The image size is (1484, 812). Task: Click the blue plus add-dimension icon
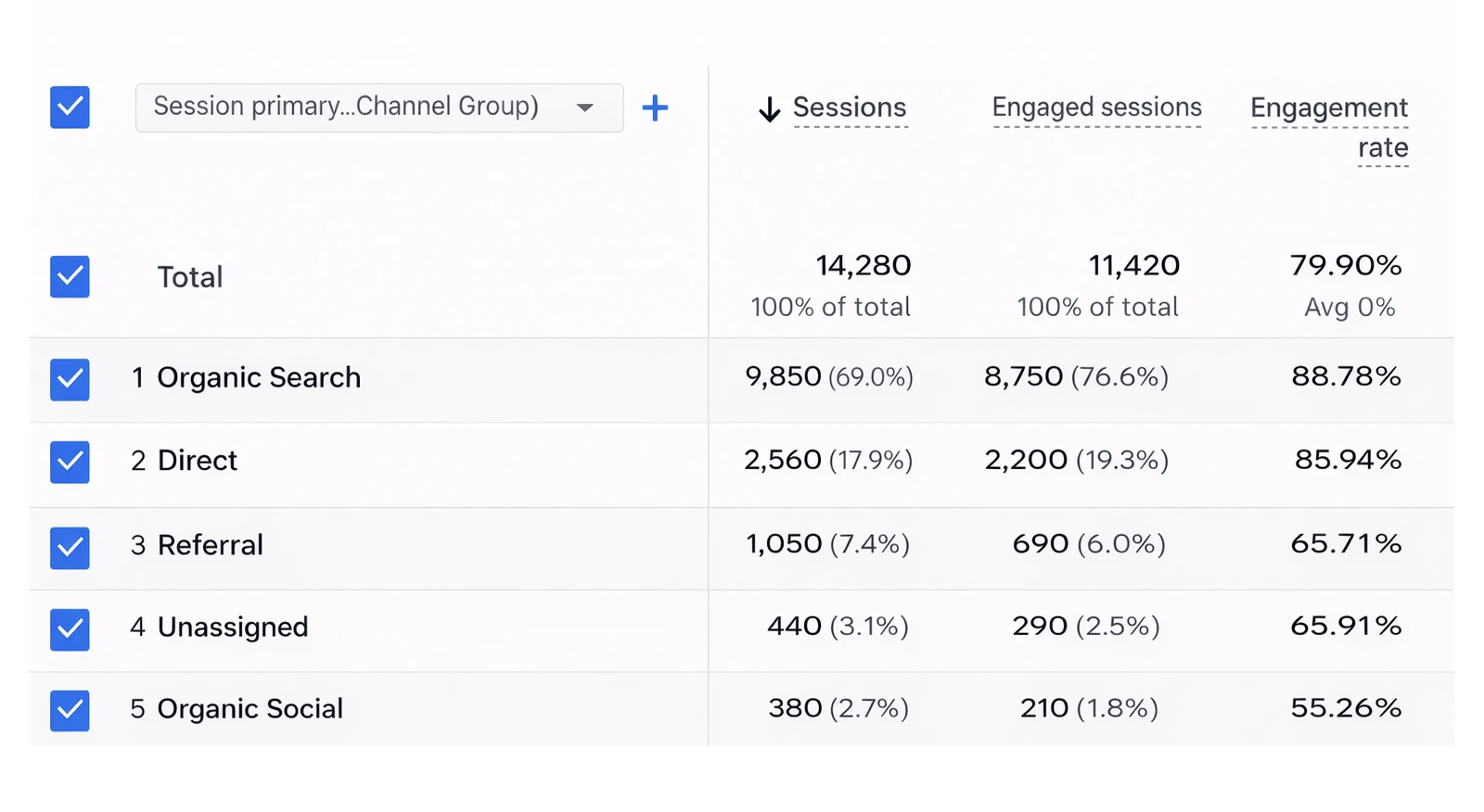click(655, 108)
